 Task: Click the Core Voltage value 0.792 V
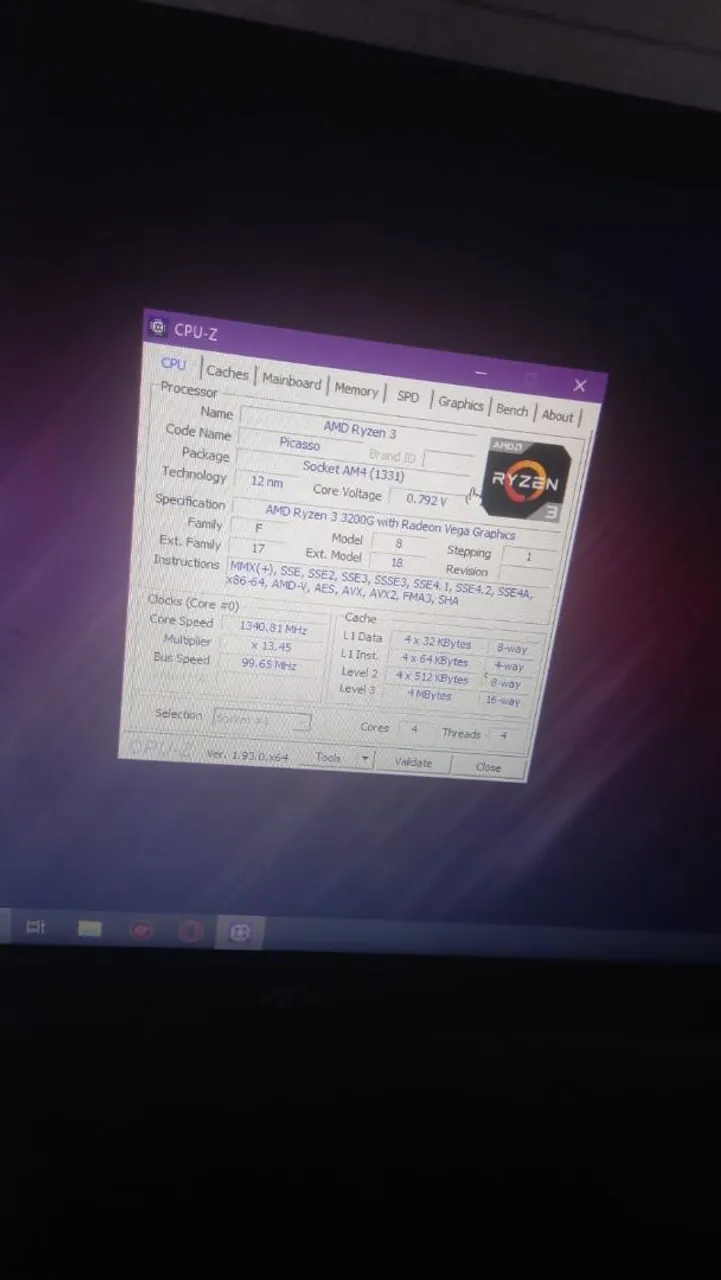(x=427, y=498)
